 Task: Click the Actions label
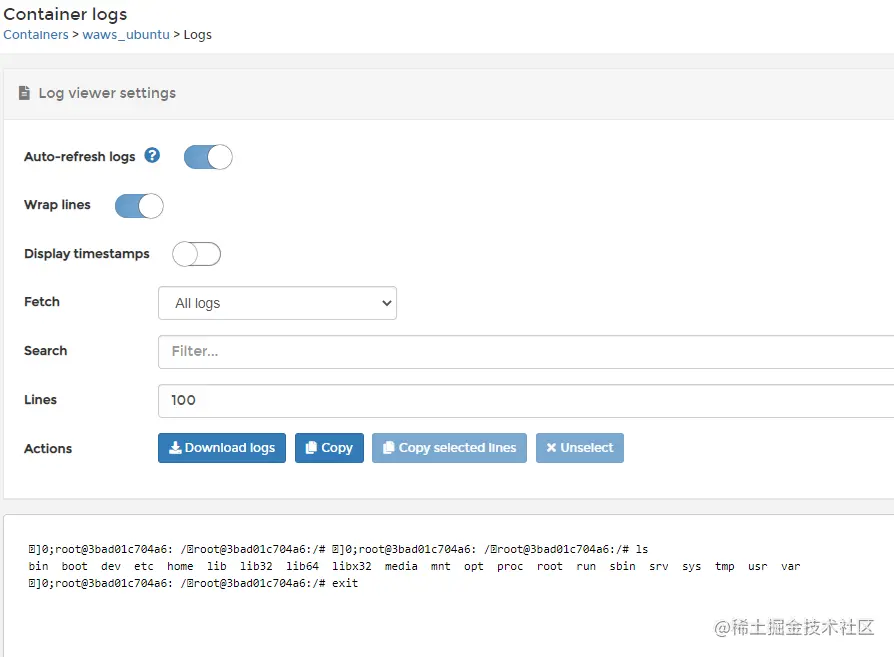coord(48,449)
